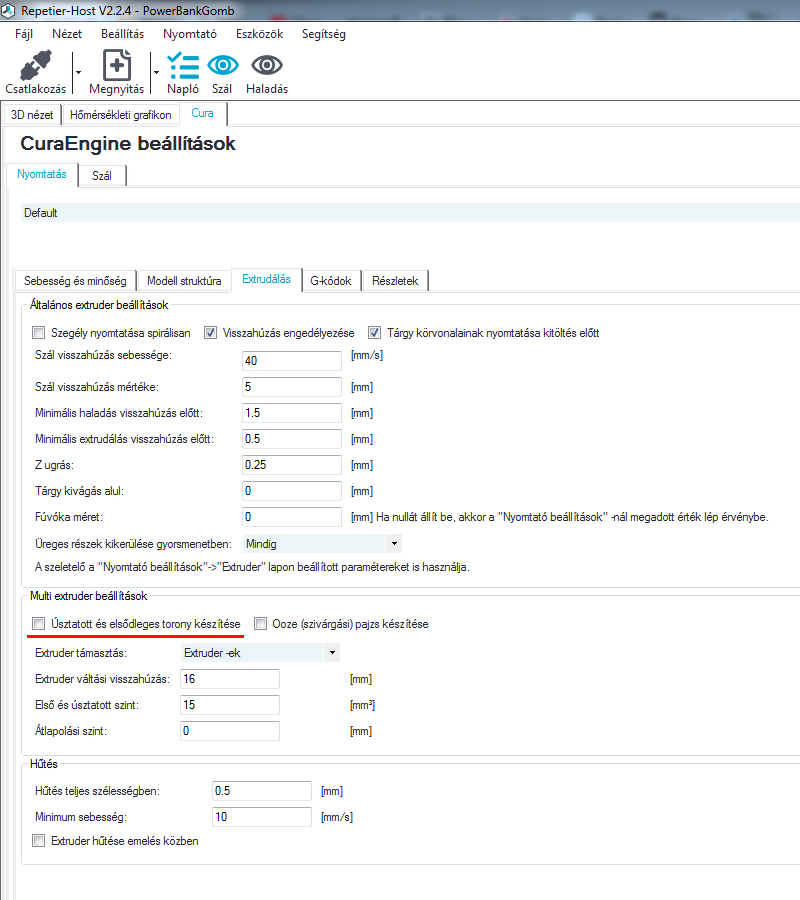Open the Nézet menu
The height and width of the screenshot is (900, 800).
(67, 34)
